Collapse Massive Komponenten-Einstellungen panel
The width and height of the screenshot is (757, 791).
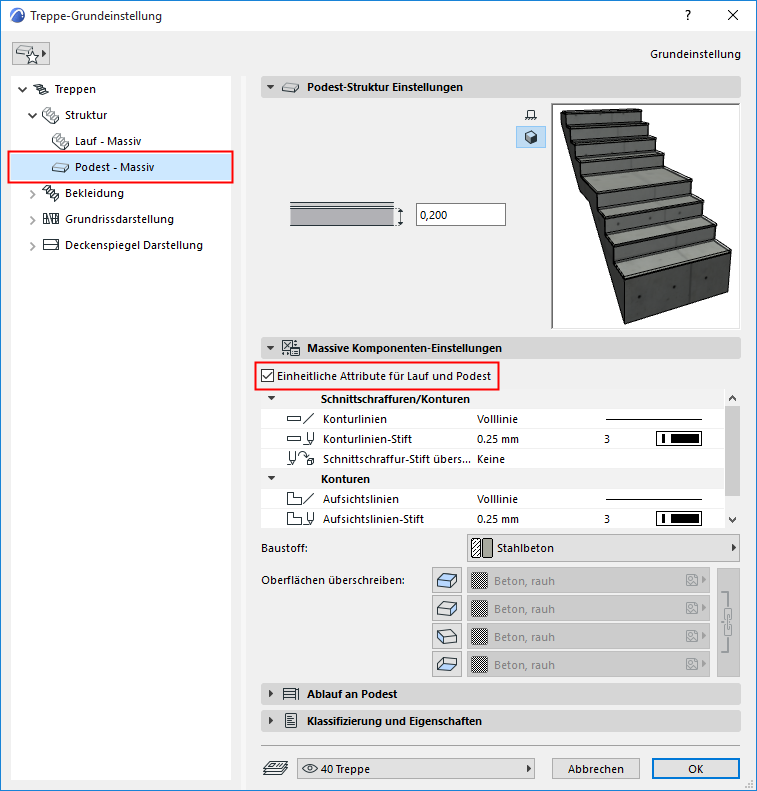pyautogui.click(x=271, y=348)
